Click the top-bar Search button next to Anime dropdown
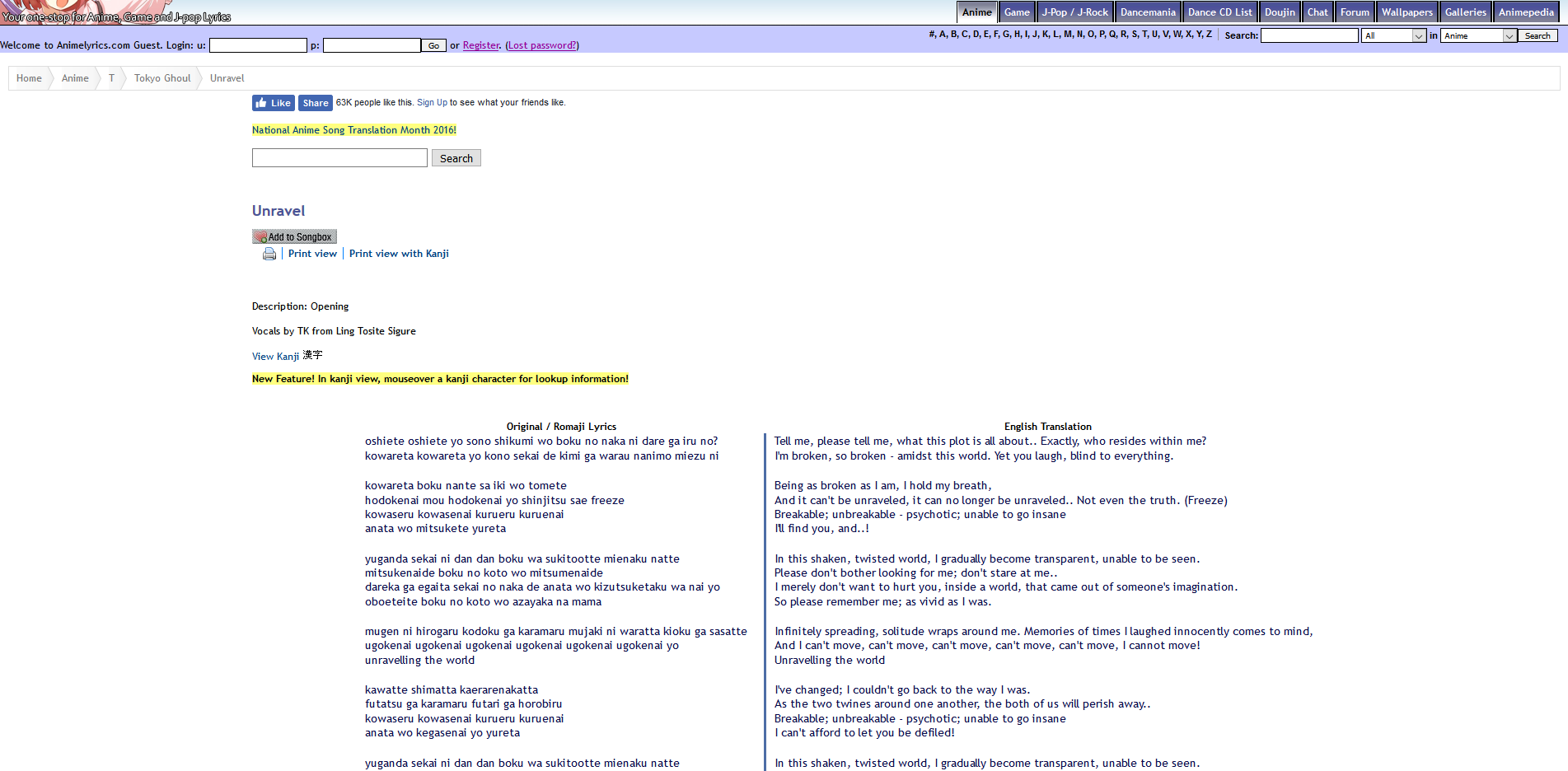The width and height of the screenshot is (1568, 771). tap(1538, 35)
